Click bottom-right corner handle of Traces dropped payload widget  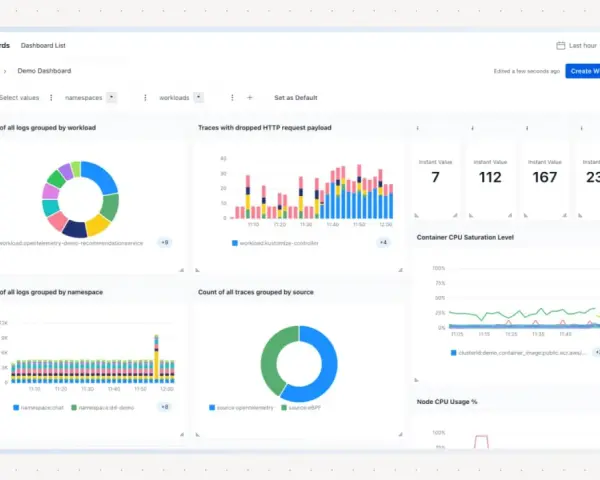(401, 270)
